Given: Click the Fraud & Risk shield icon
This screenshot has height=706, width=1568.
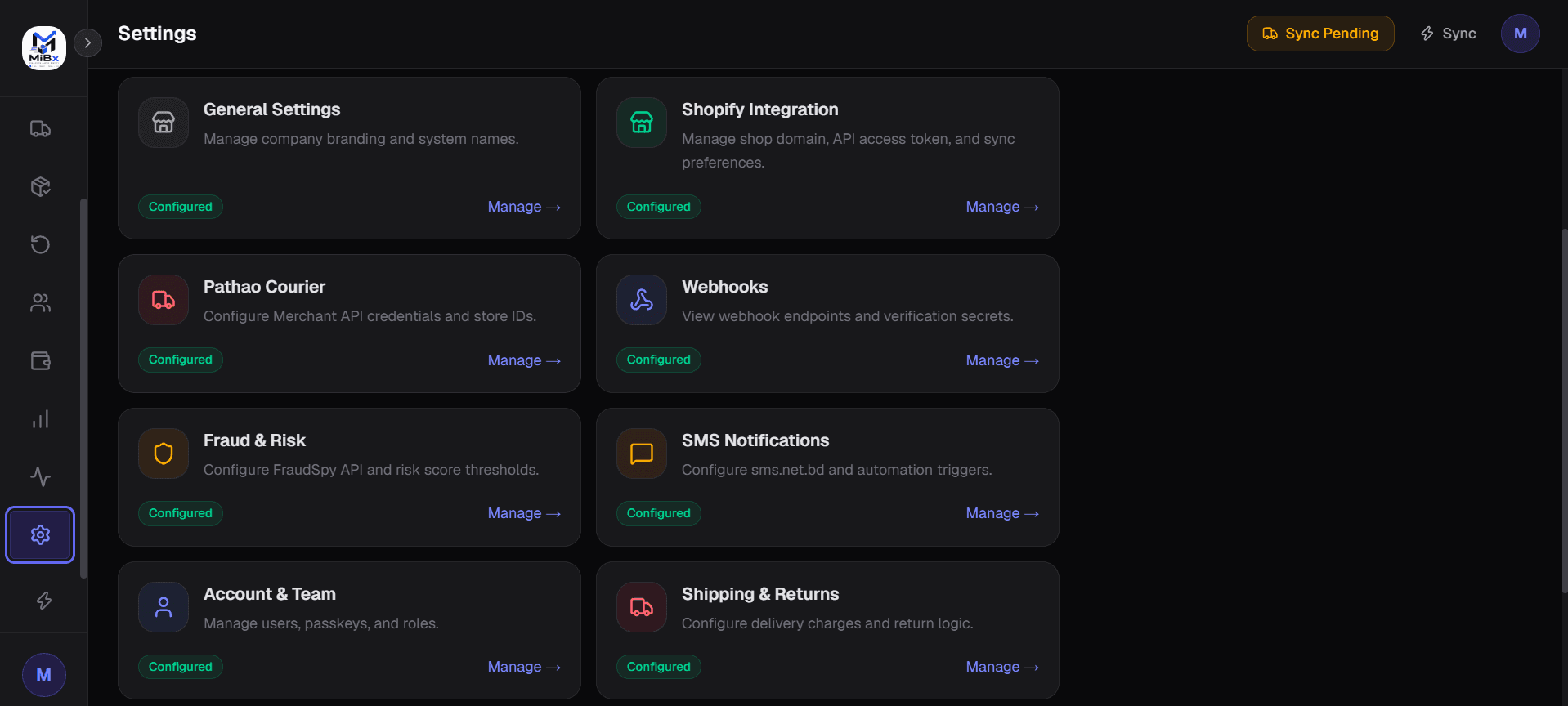Looking at the screenshot, I should click(x=164, y=454).
